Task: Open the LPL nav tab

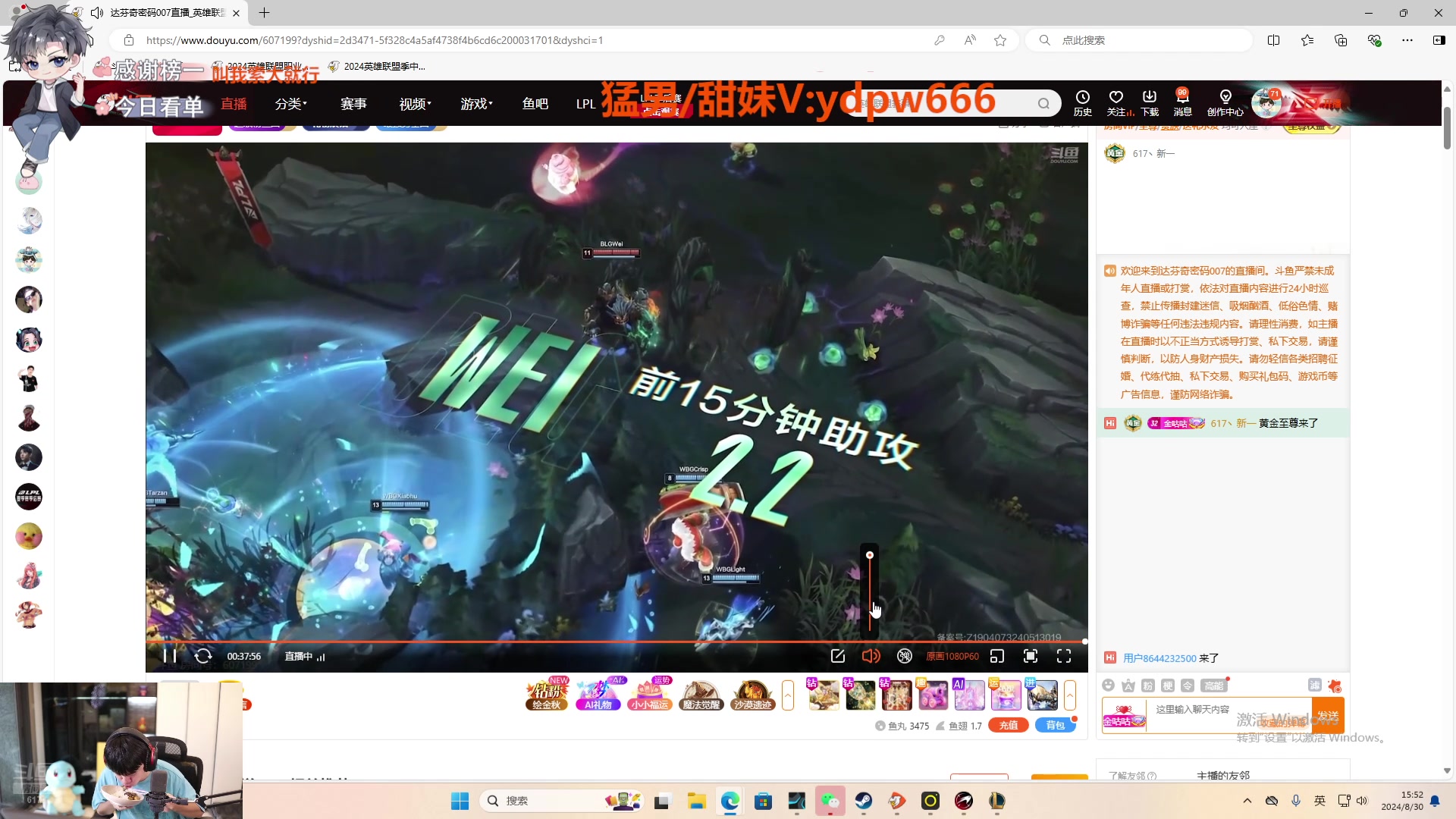Action: (x=585, y=104)
